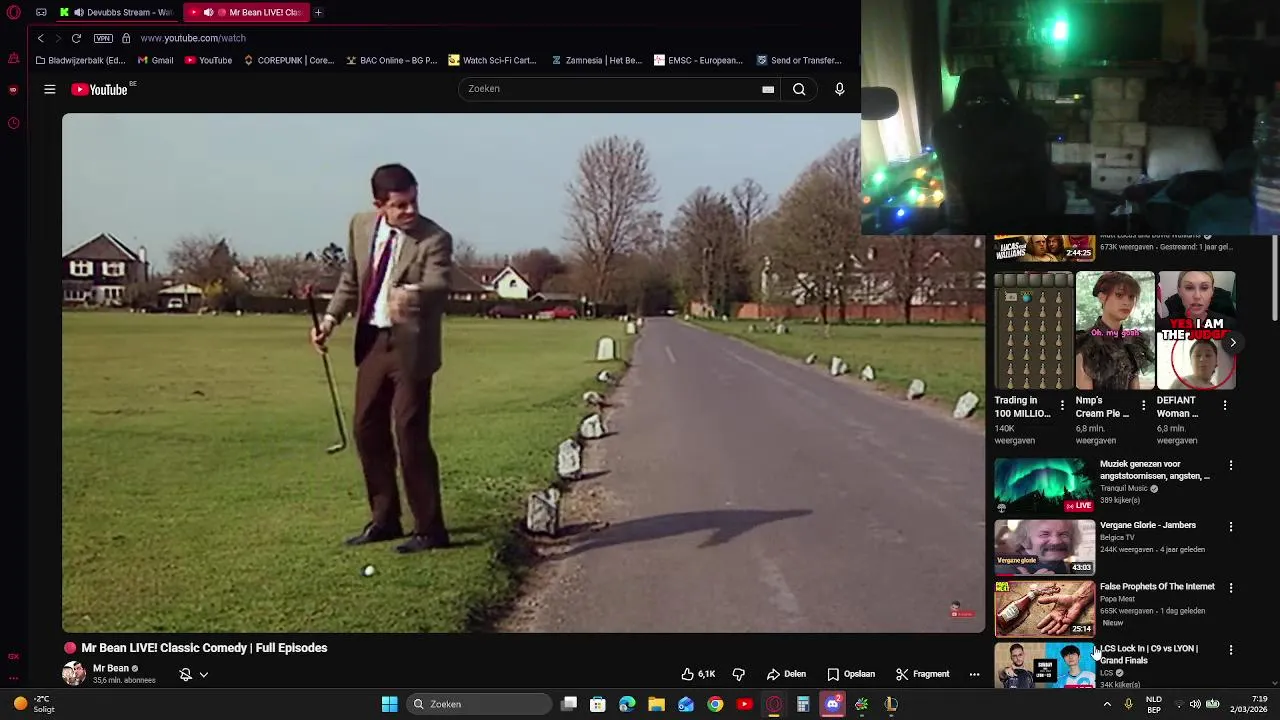Open the YouTube bookmark in bookmarks bar
Screen dimensions: 1280x720
point(208,60)
